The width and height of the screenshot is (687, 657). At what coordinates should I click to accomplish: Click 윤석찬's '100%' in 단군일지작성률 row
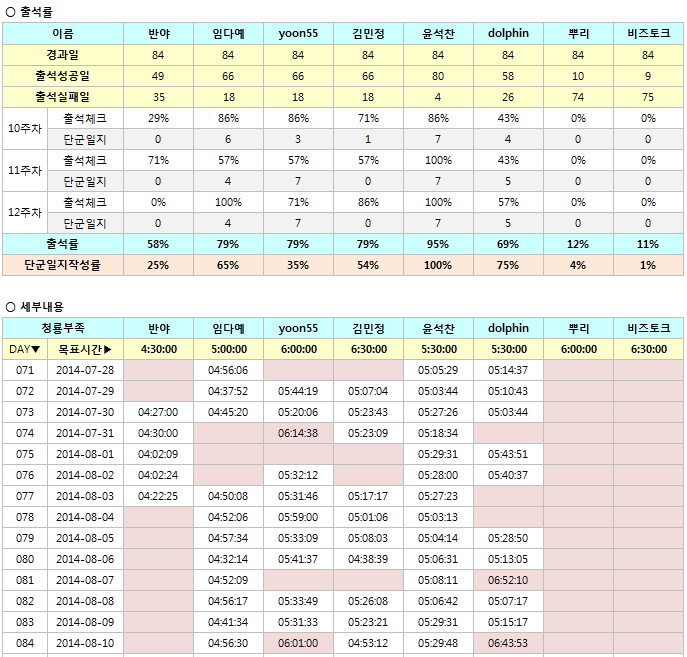click(438, 265)
